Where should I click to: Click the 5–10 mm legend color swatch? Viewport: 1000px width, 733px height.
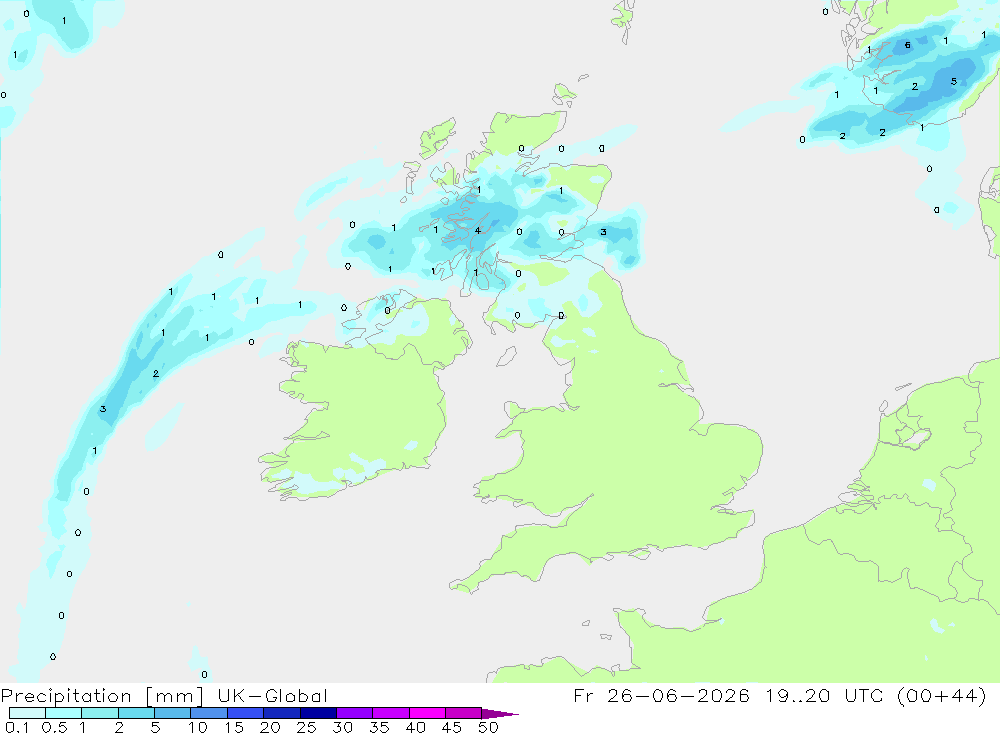point(173,713)
